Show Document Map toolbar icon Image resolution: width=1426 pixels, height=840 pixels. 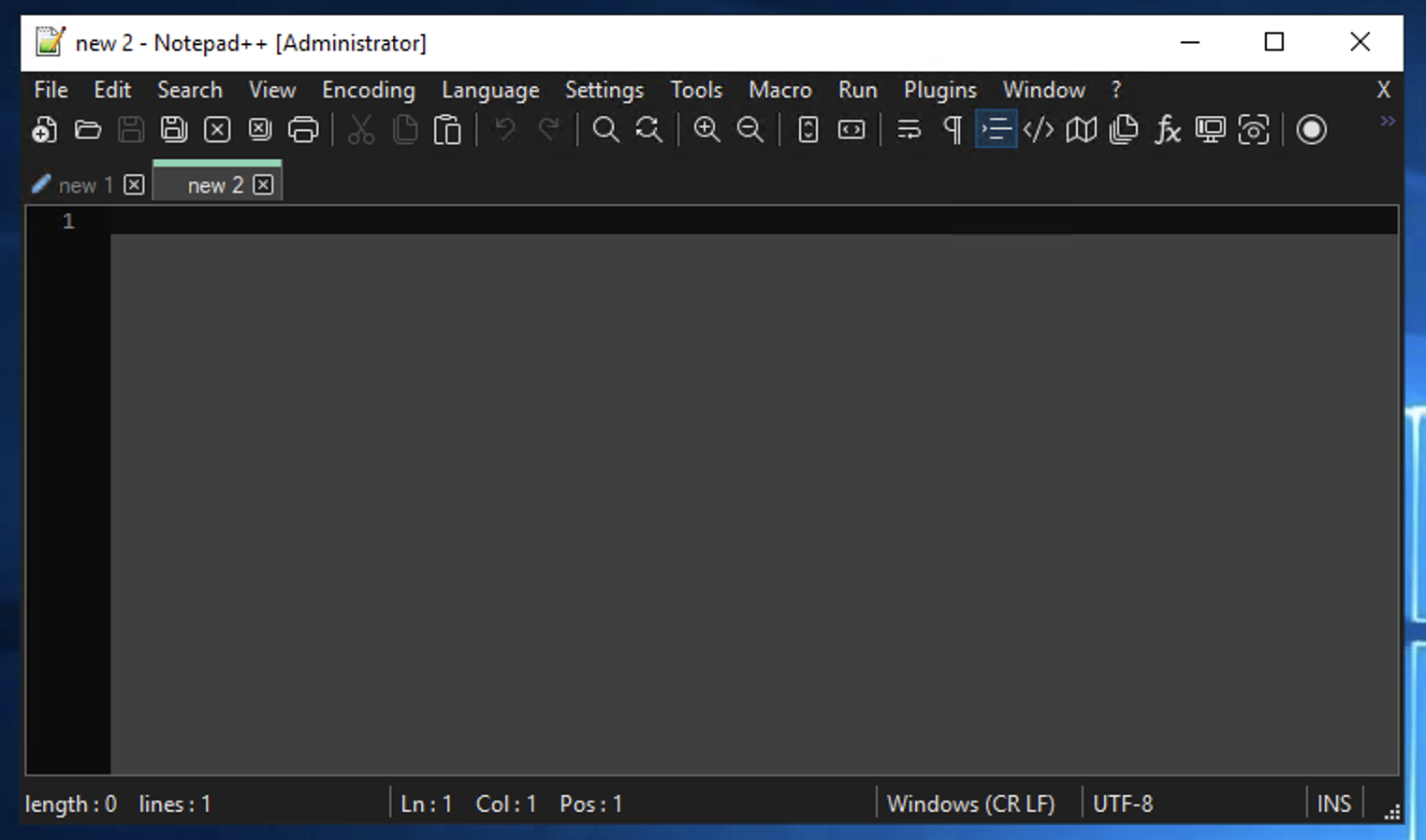pyautogui.click(x=1082, y=129)
